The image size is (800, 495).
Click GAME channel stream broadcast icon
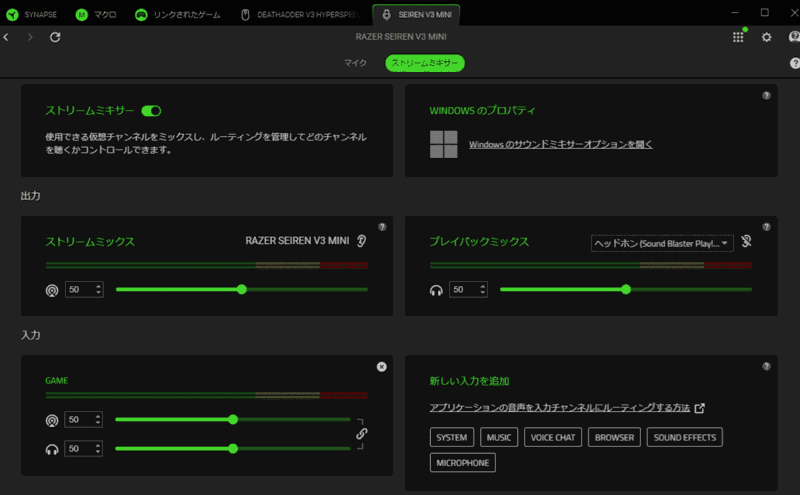point(52,420)
